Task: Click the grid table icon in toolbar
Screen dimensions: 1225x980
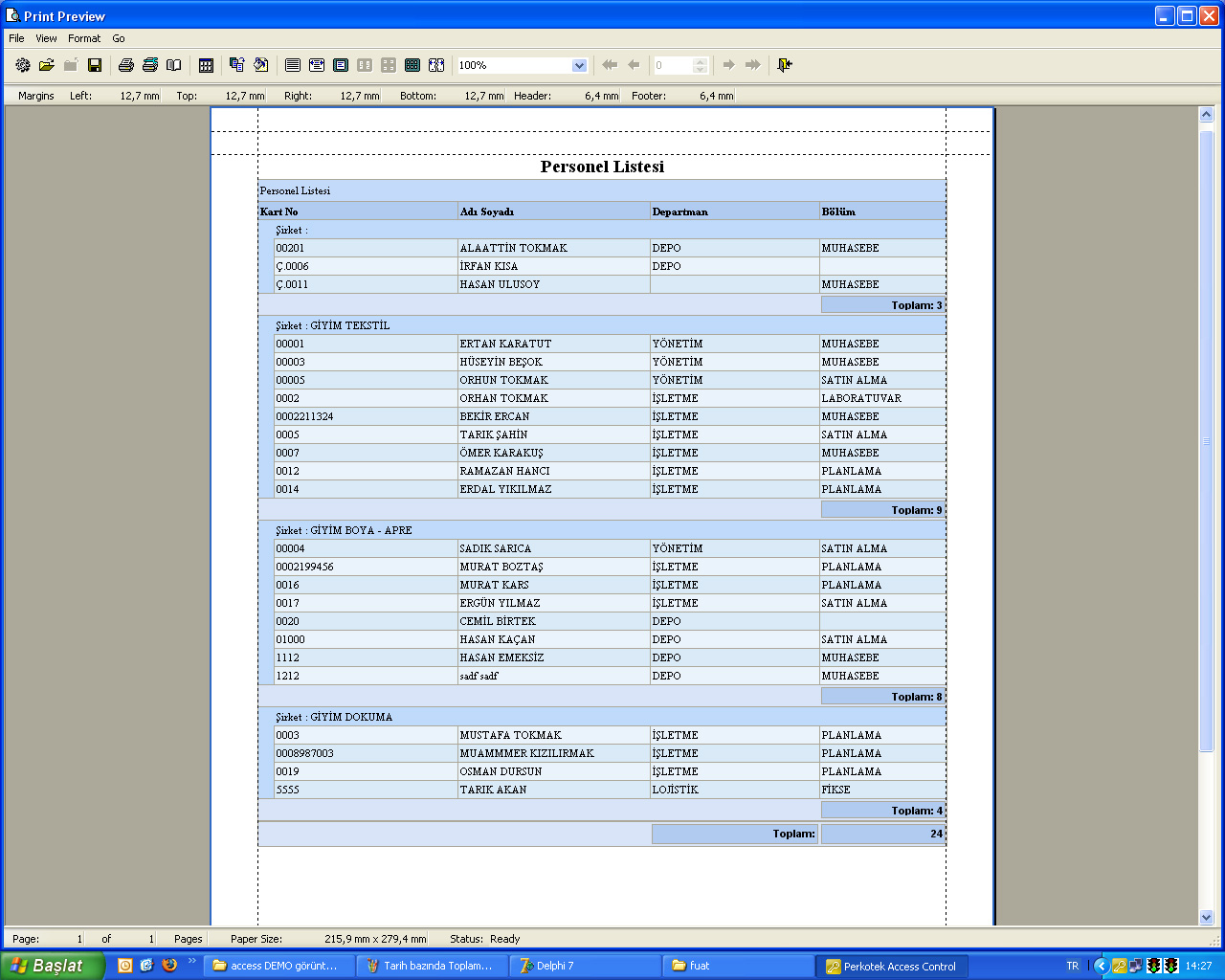Action: [206, 65]
